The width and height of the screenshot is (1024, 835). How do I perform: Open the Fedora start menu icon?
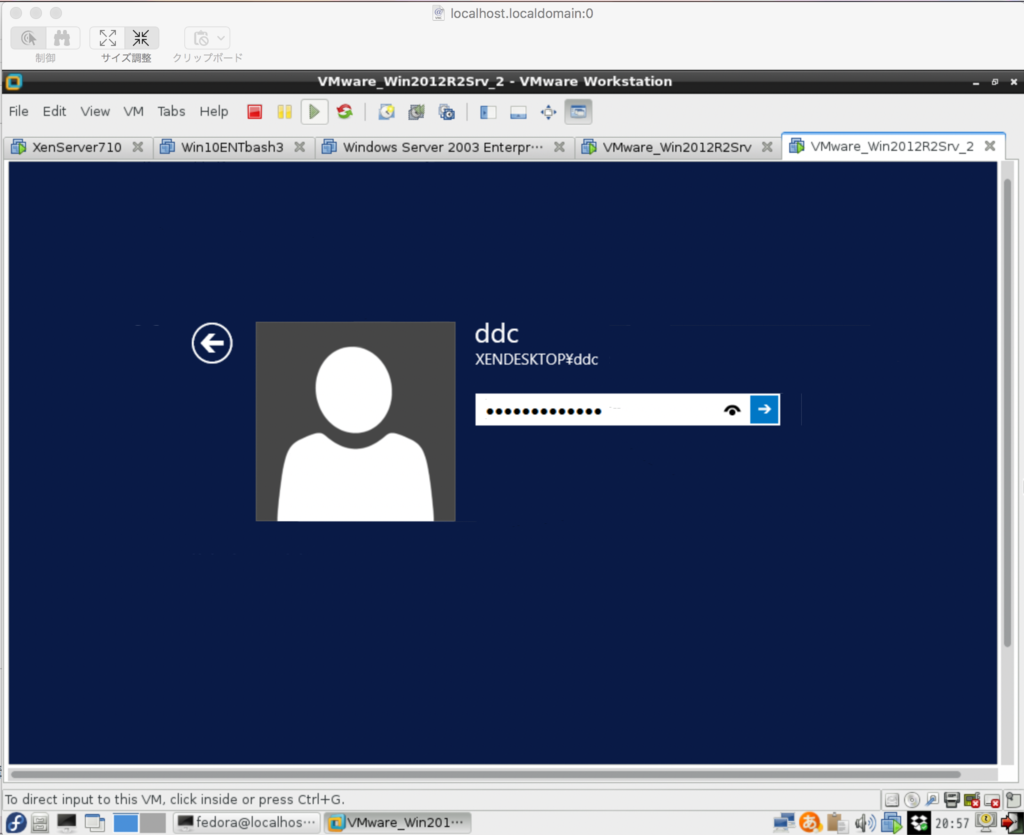16,823
